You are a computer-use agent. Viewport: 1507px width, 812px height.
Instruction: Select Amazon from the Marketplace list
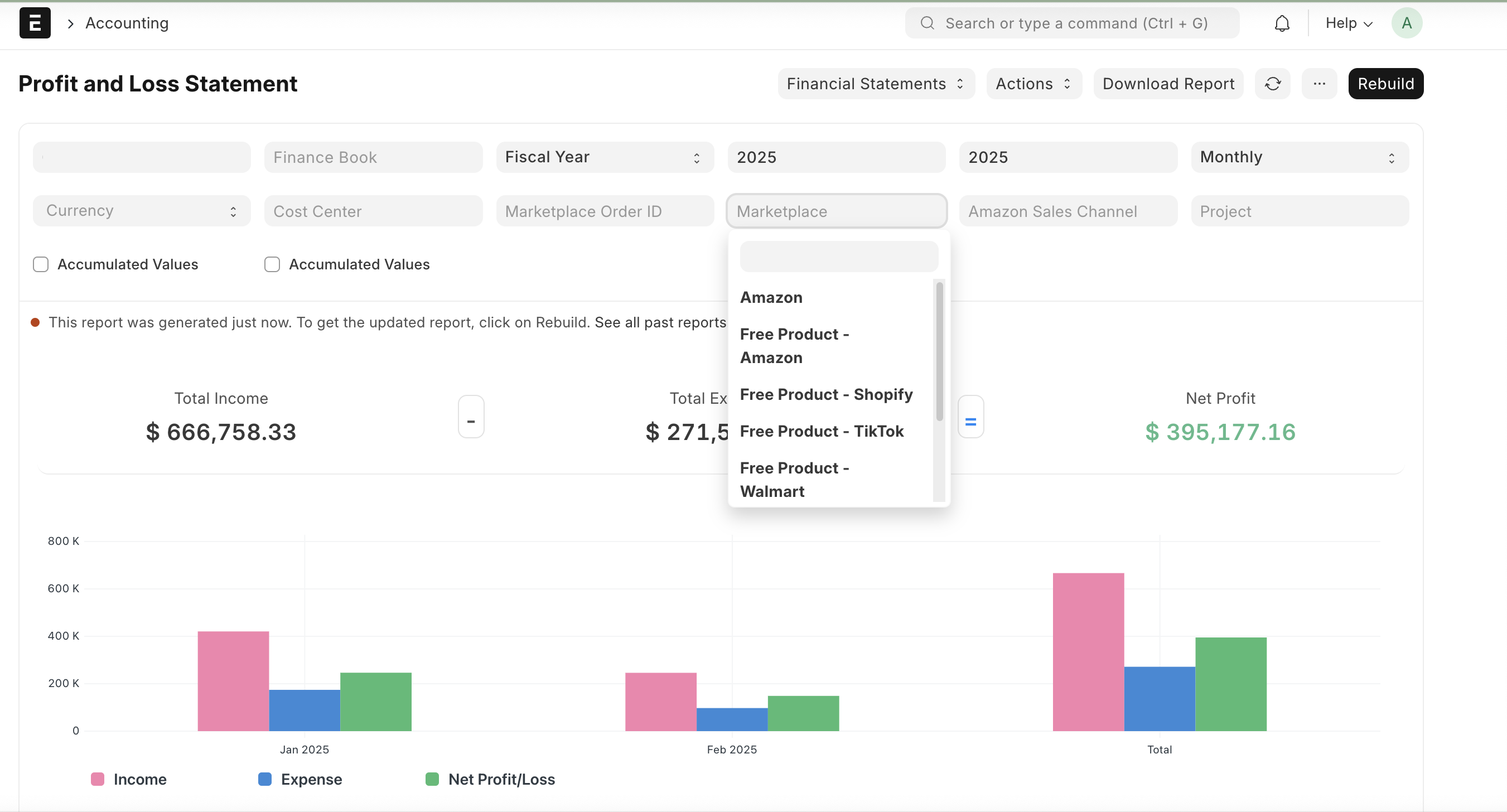(771, 297)
